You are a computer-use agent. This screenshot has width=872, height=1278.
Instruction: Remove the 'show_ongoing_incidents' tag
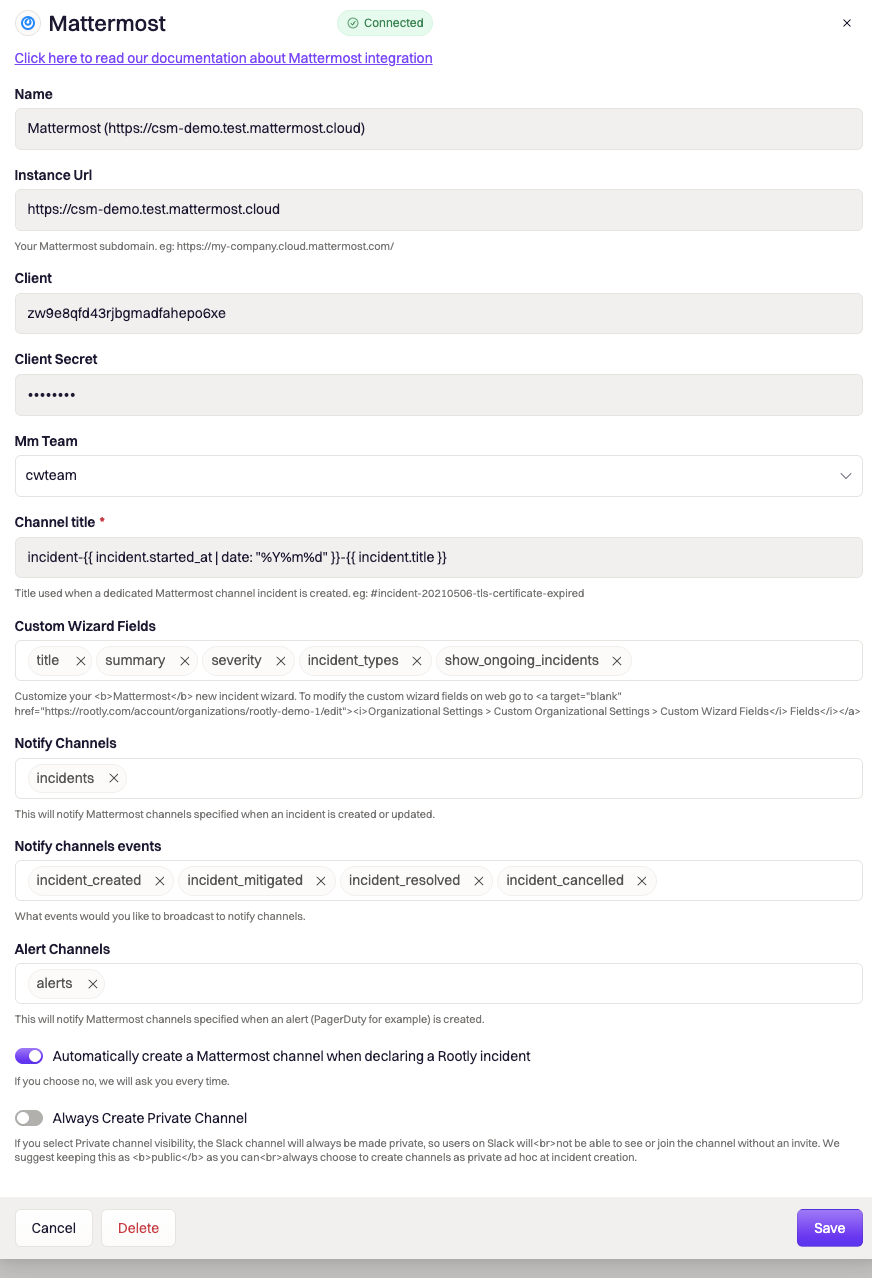point(617,661)
